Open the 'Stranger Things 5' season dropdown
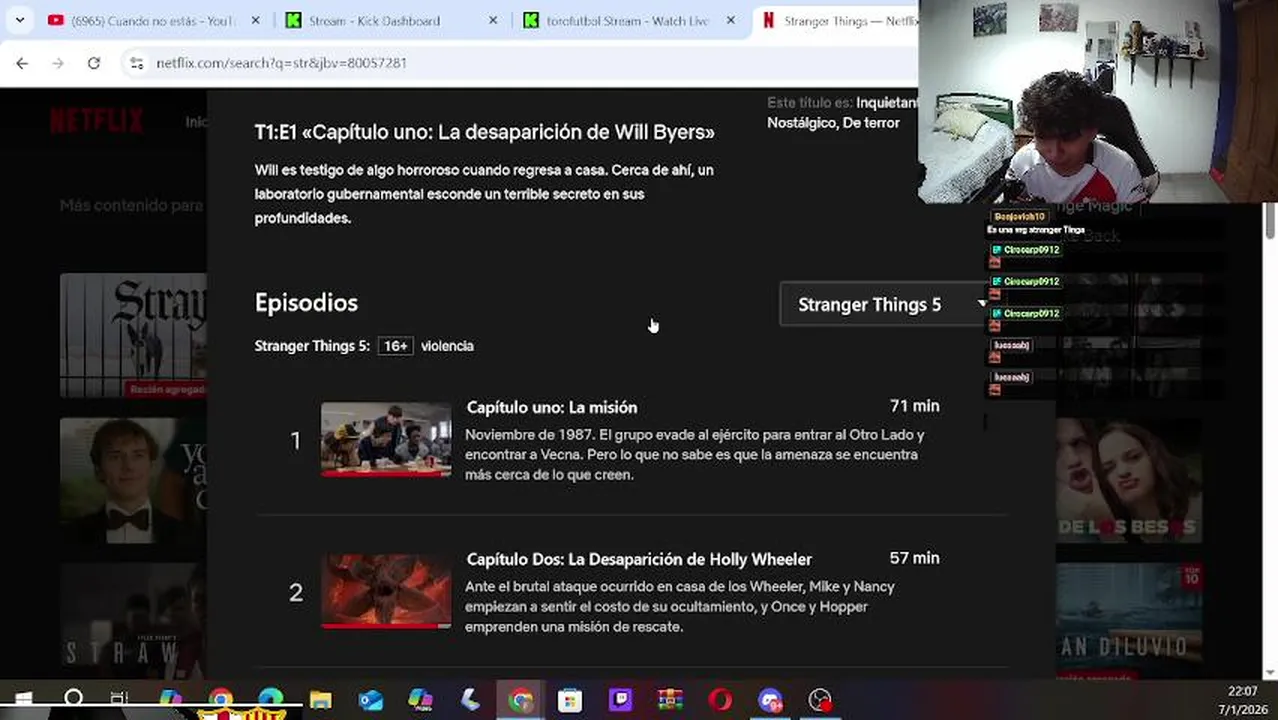This screenshot has width=1278, height=720. [884, 304]
